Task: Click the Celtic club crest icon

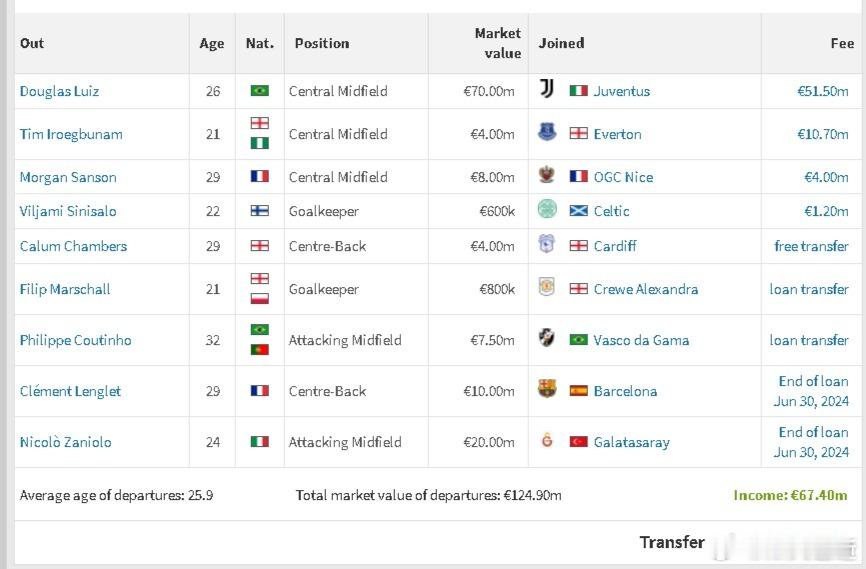Action: coord(547,209)
